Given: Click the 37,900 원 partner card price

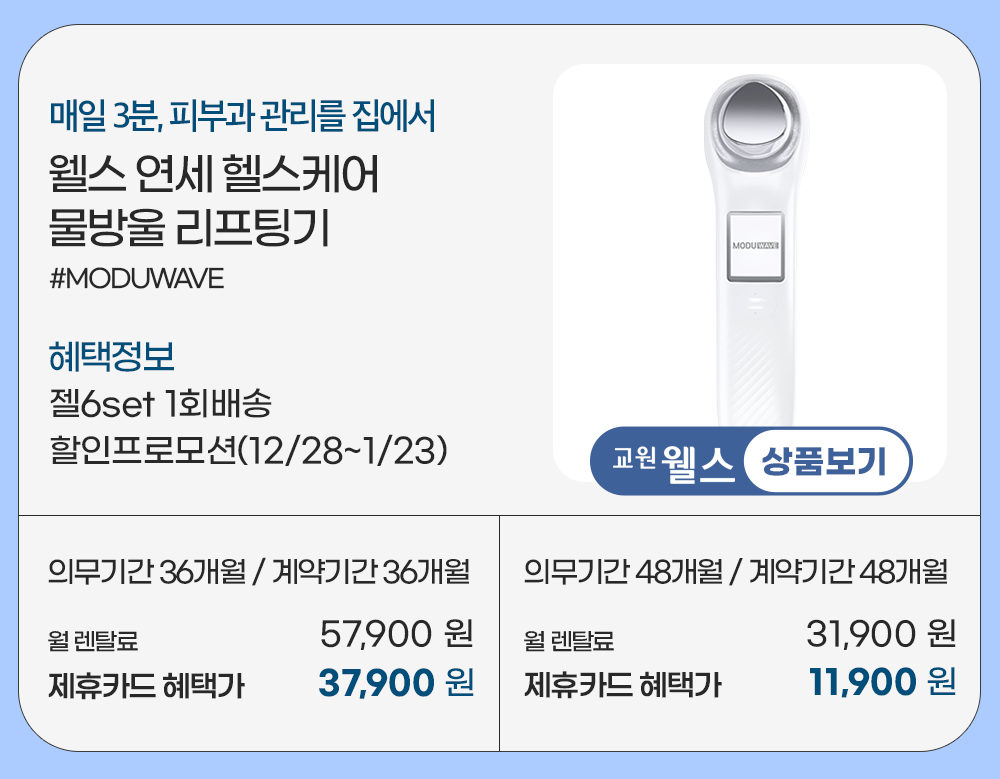Looking at the screenshot, I should pos(395,682).
